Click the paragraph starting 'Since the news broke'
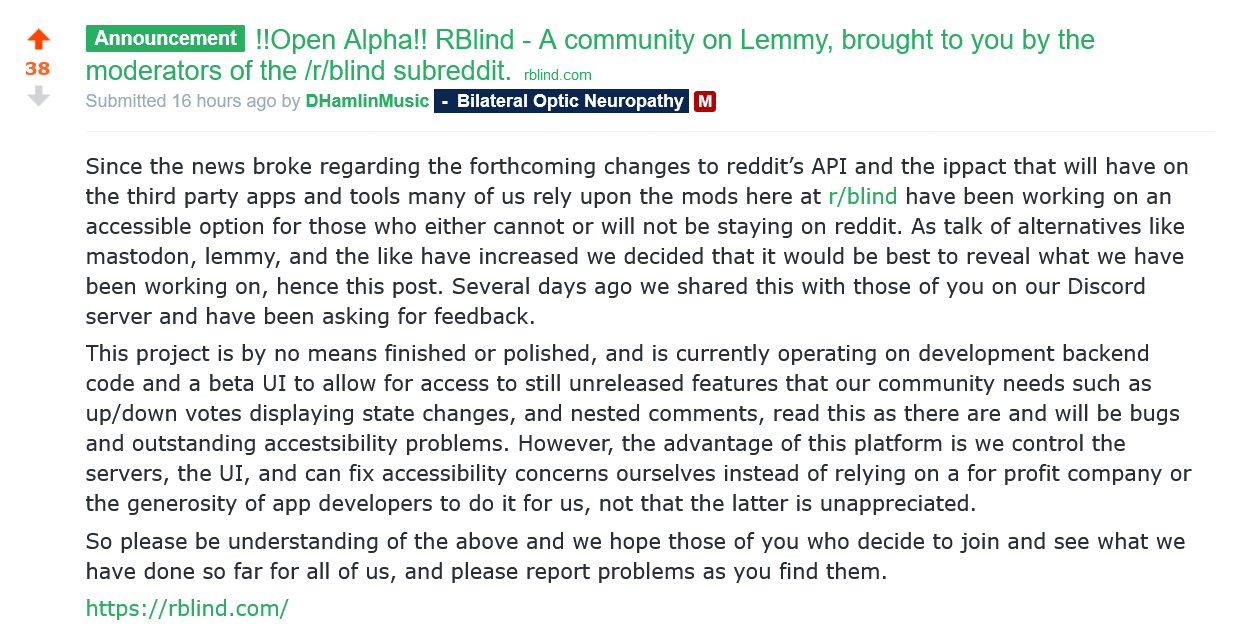The width and height of the screenshot is (1238, 634). point(637,242)
